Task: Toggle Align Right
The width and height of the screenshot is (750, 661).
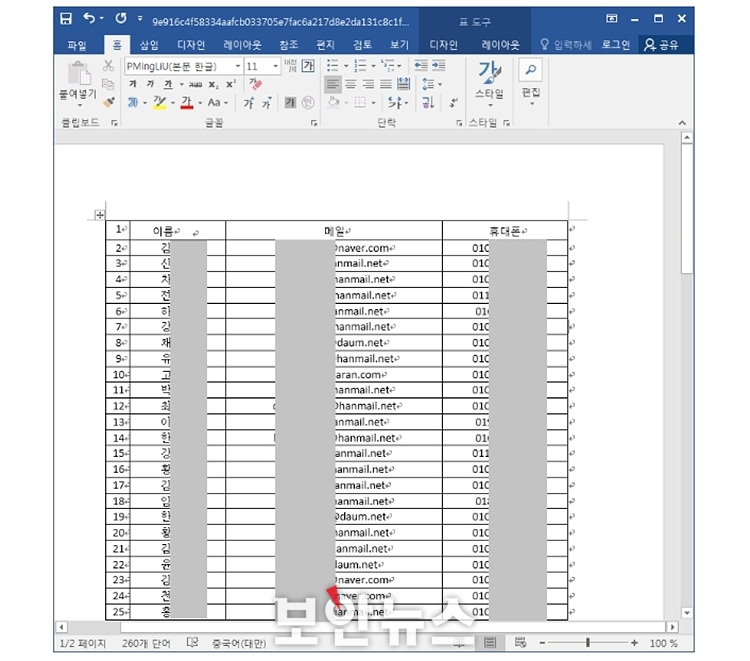Action: point(368,85)
